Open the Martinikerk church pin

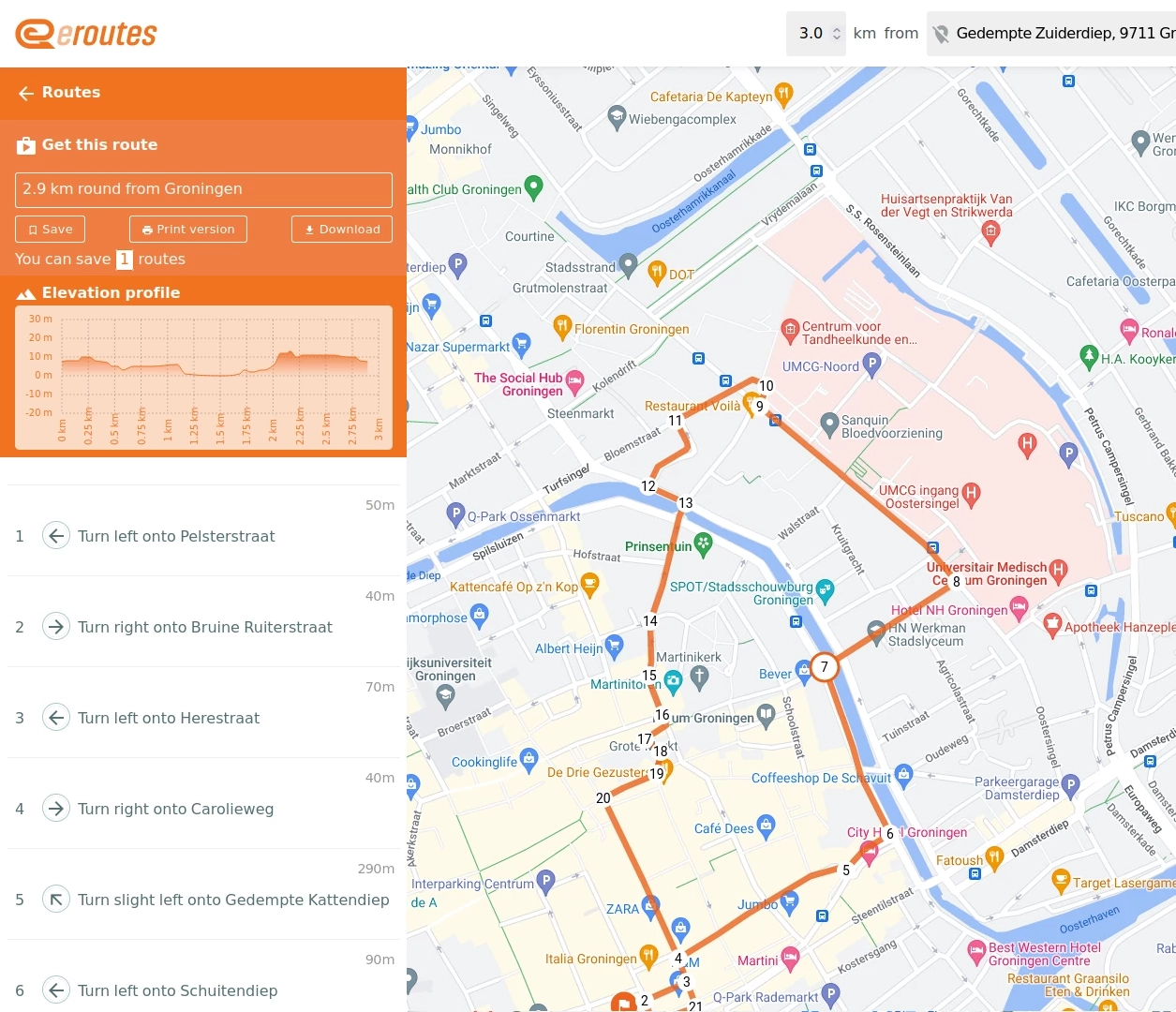[699, 676]
